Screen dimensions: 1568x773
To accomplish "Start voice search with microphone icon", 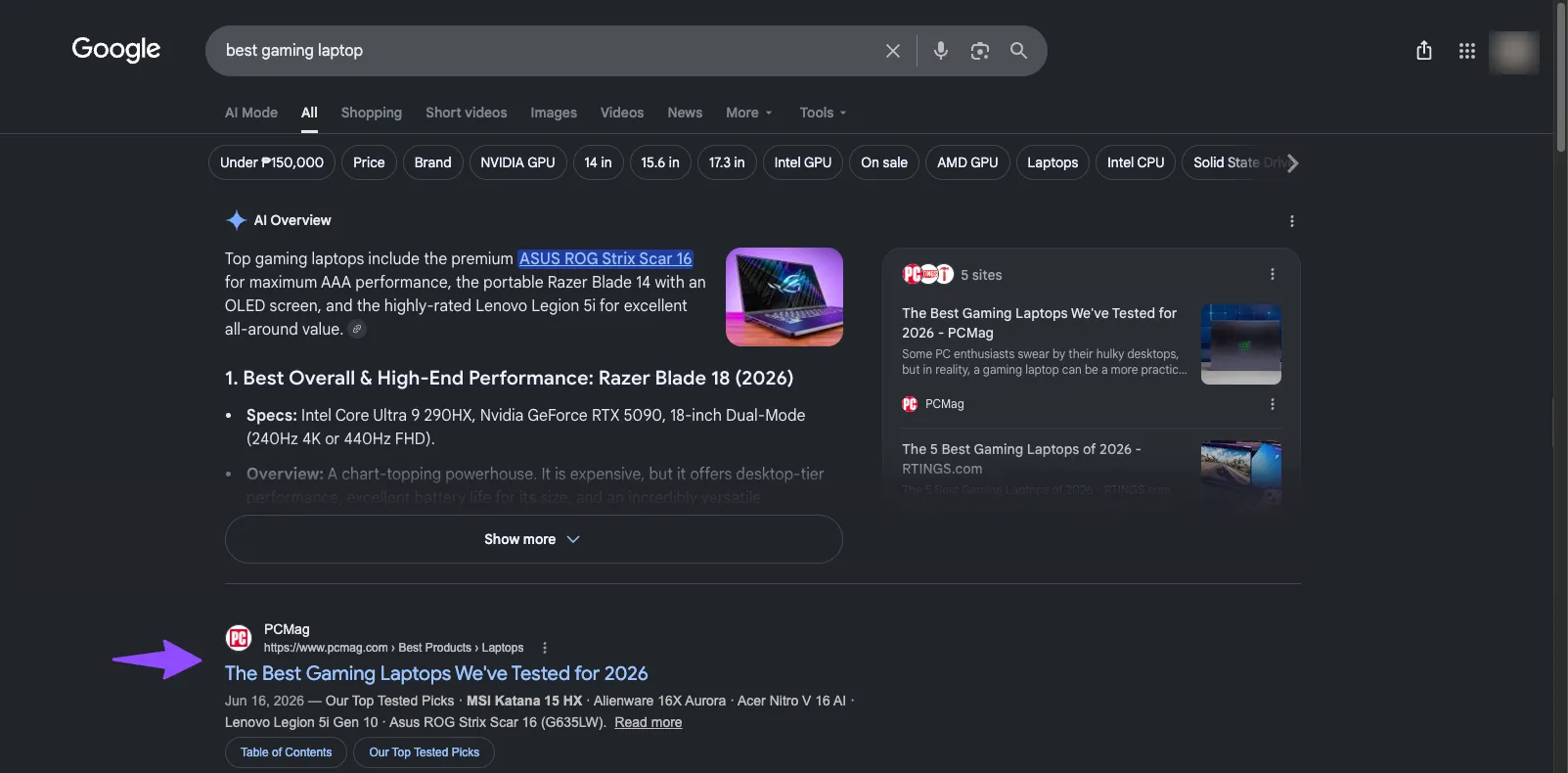I will coord(940,51).
